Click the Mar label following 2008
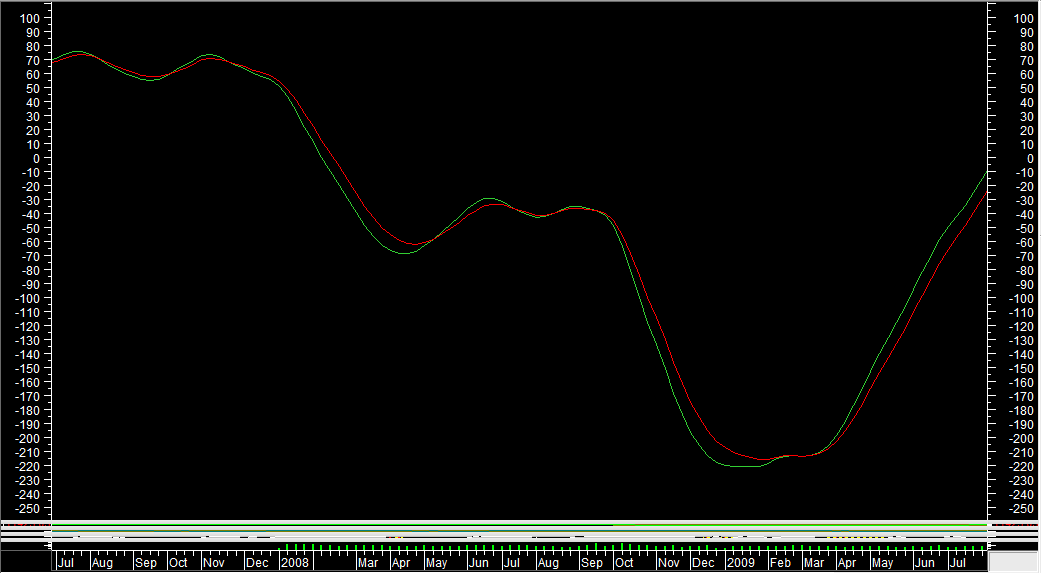1041x573 pixels. [x=368, y=562]
